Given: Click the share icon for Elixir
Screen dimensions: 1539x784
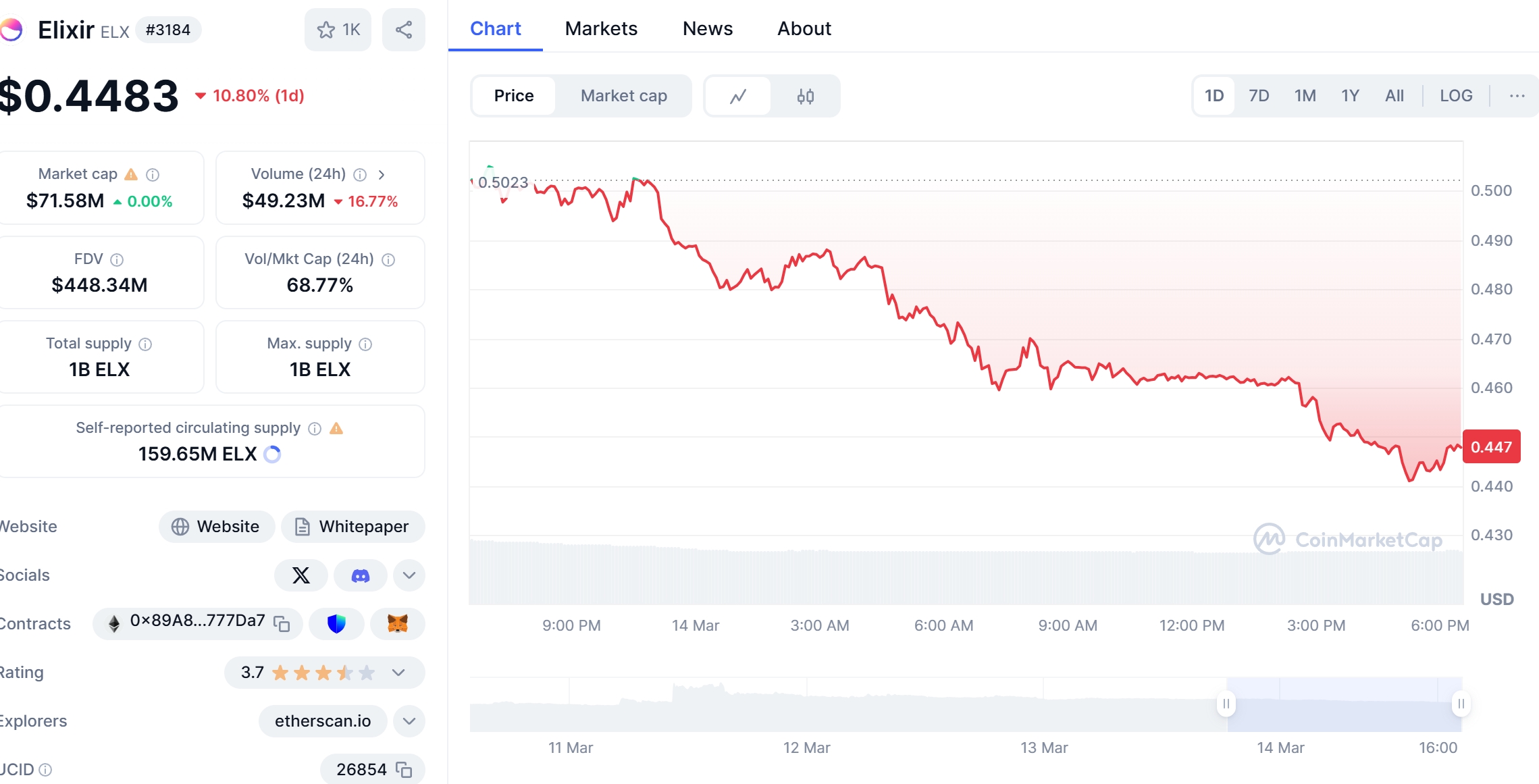Looking at the screenshot, I should pos(403,29).
